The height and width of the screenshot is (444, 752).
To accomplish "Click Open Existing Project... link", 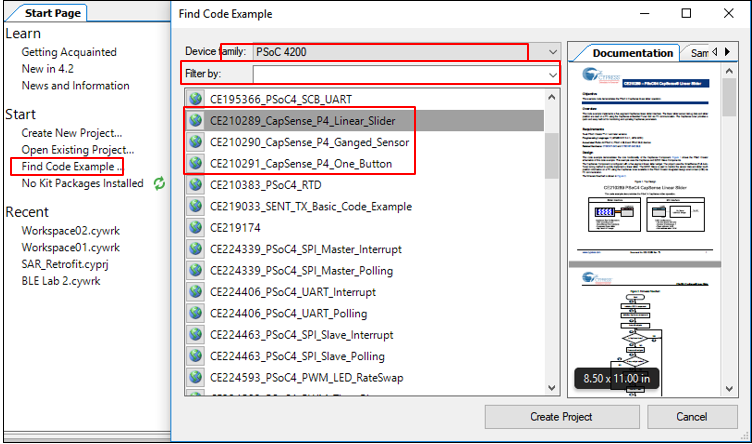I will pos(78,150).
